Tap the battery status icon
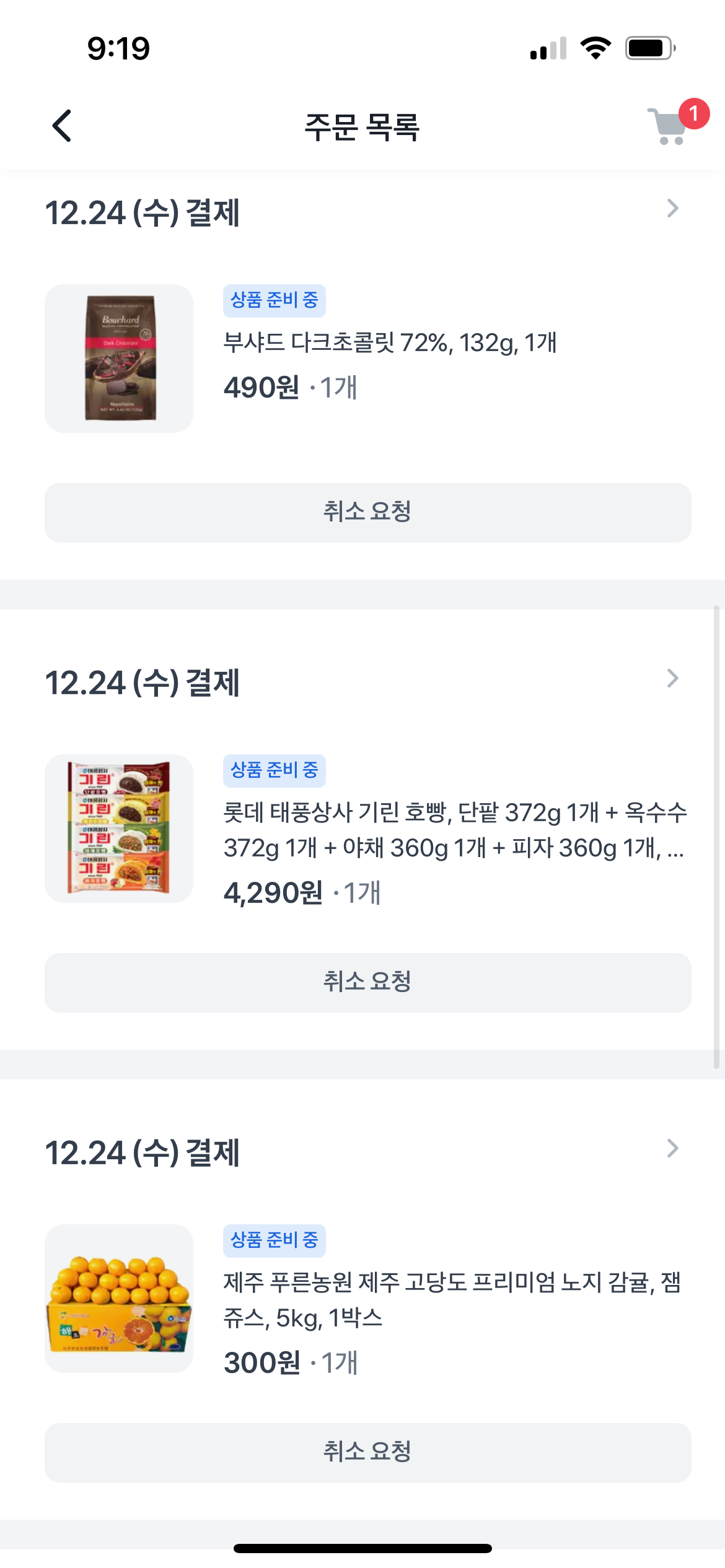The image size is (725, 1568). [650, 48]
